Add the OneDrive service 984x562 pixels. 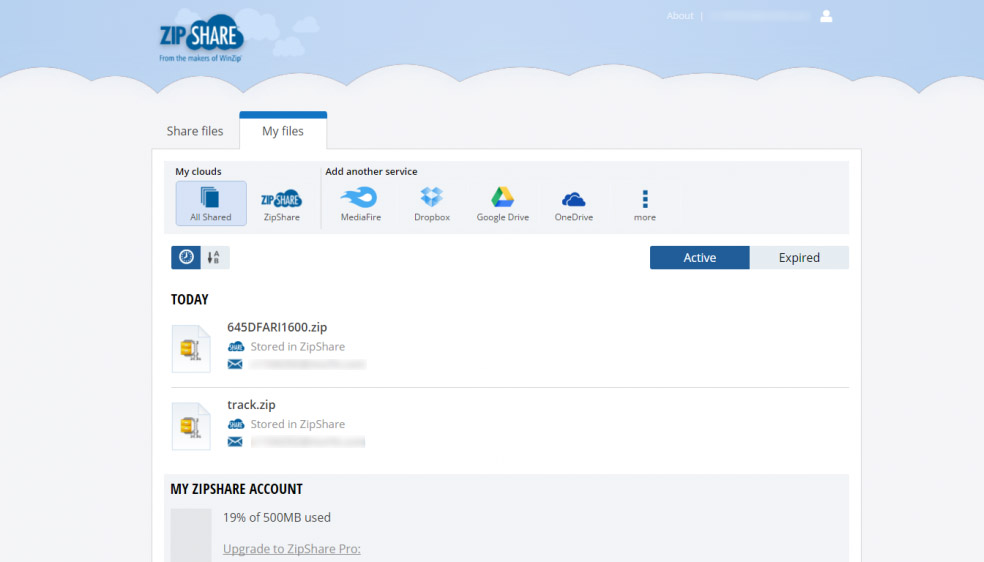tap(574, 204)
